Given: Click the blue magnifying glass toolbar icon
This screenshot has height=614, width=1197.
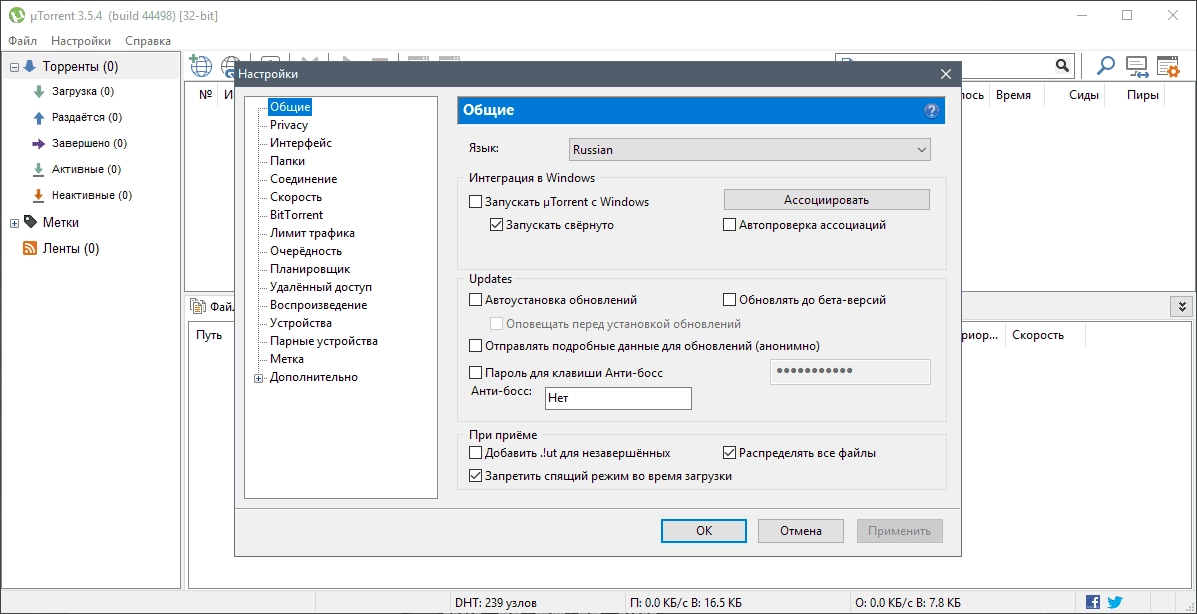Looking at the screenshot, I should [x=1105, y=66].
